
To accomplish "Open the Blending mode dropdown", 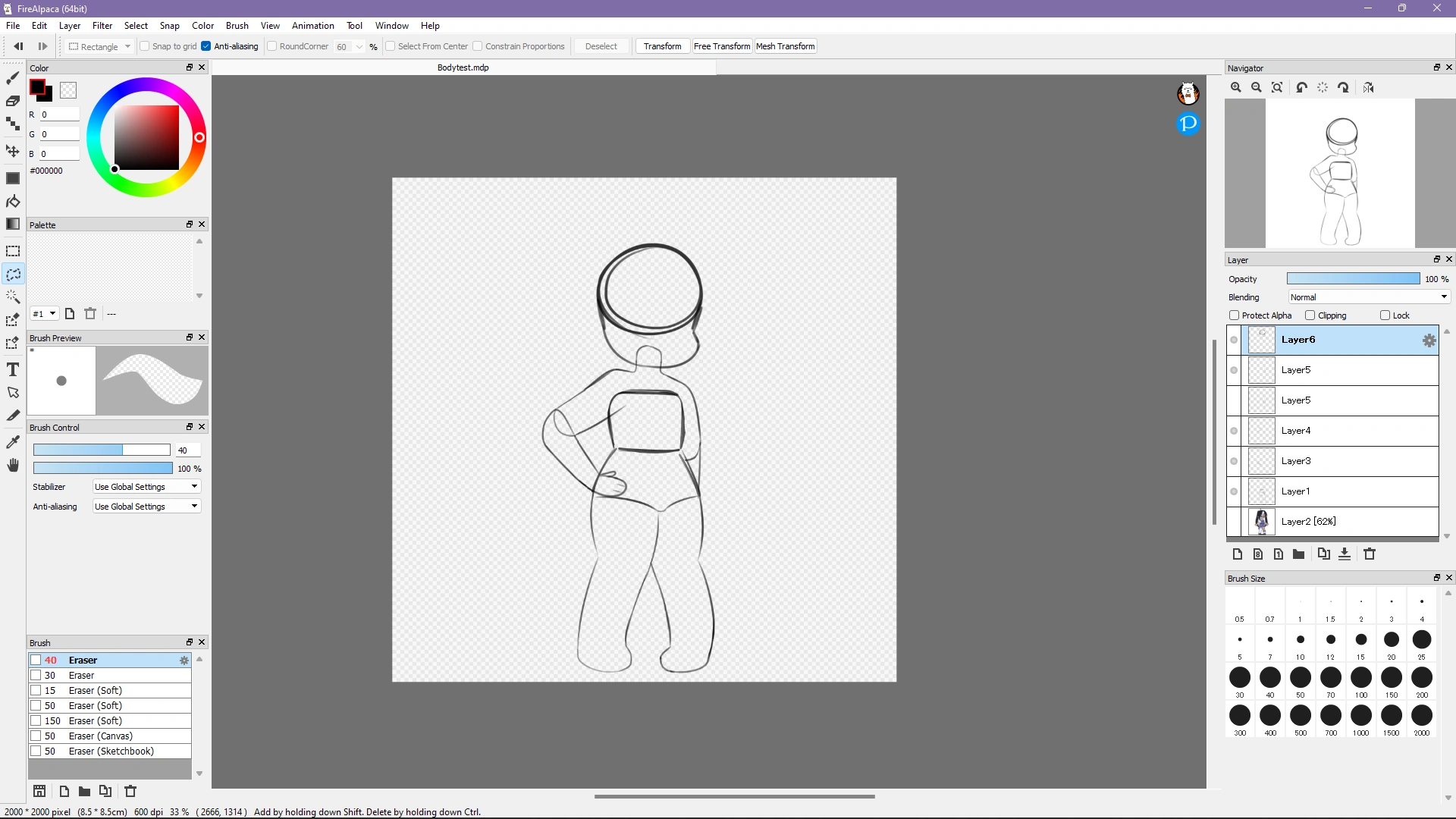I will [x=1369, y=297].
